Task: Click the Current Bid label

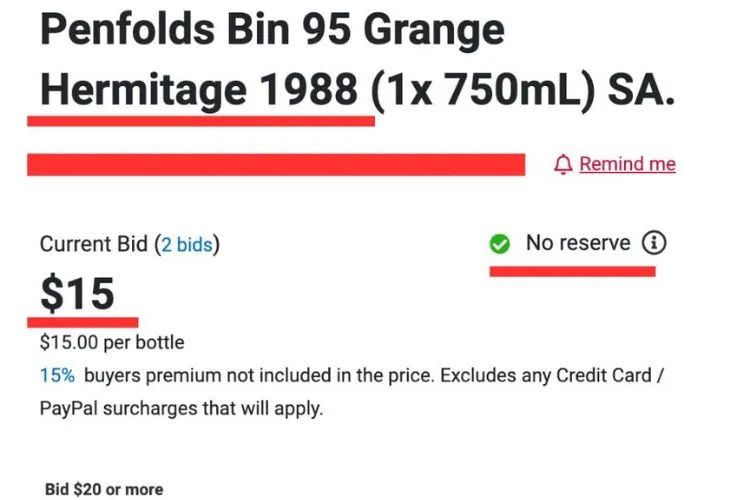Action: 93,243
